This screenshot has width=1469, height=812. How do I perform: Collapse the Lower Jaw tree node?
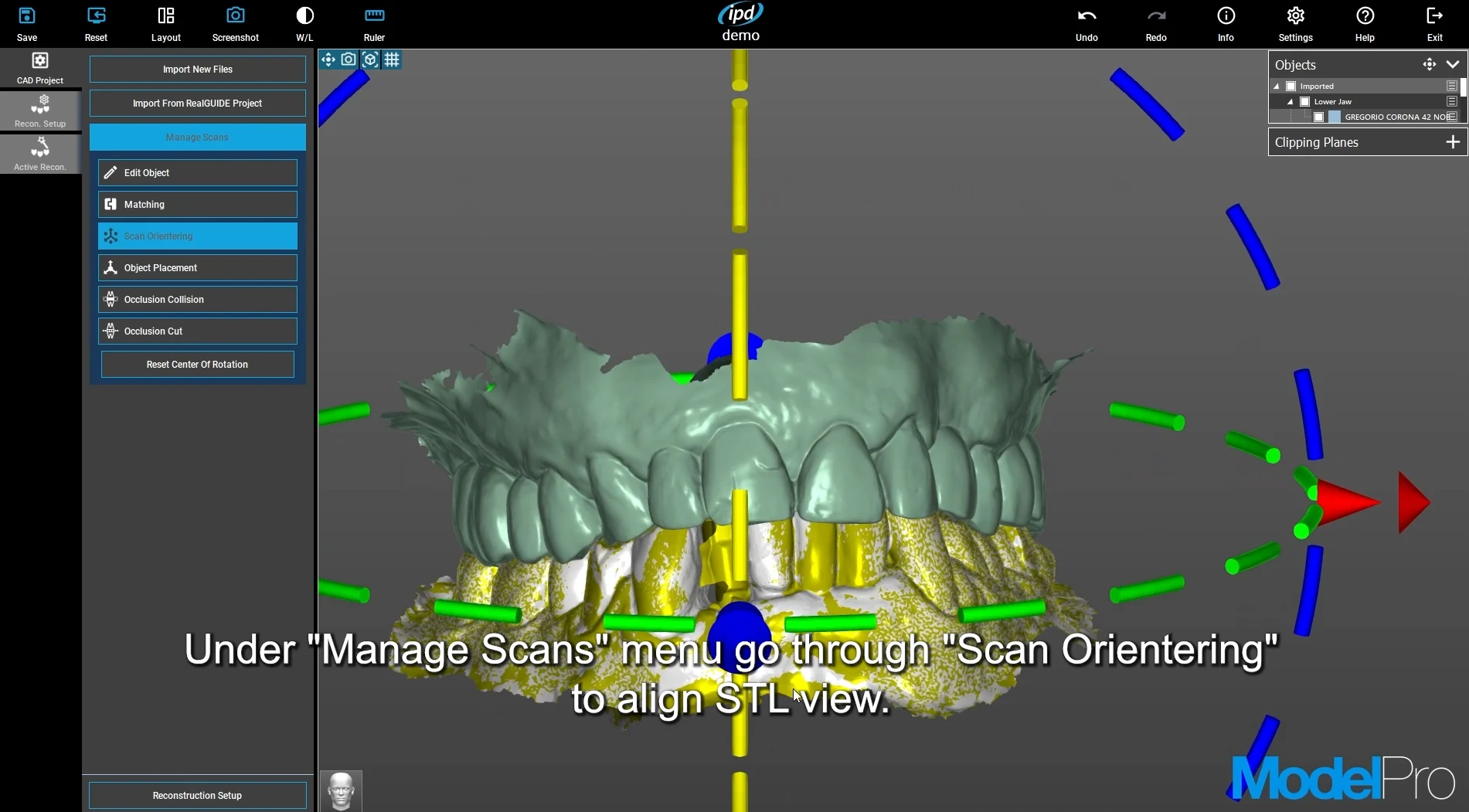[1290, 101]
